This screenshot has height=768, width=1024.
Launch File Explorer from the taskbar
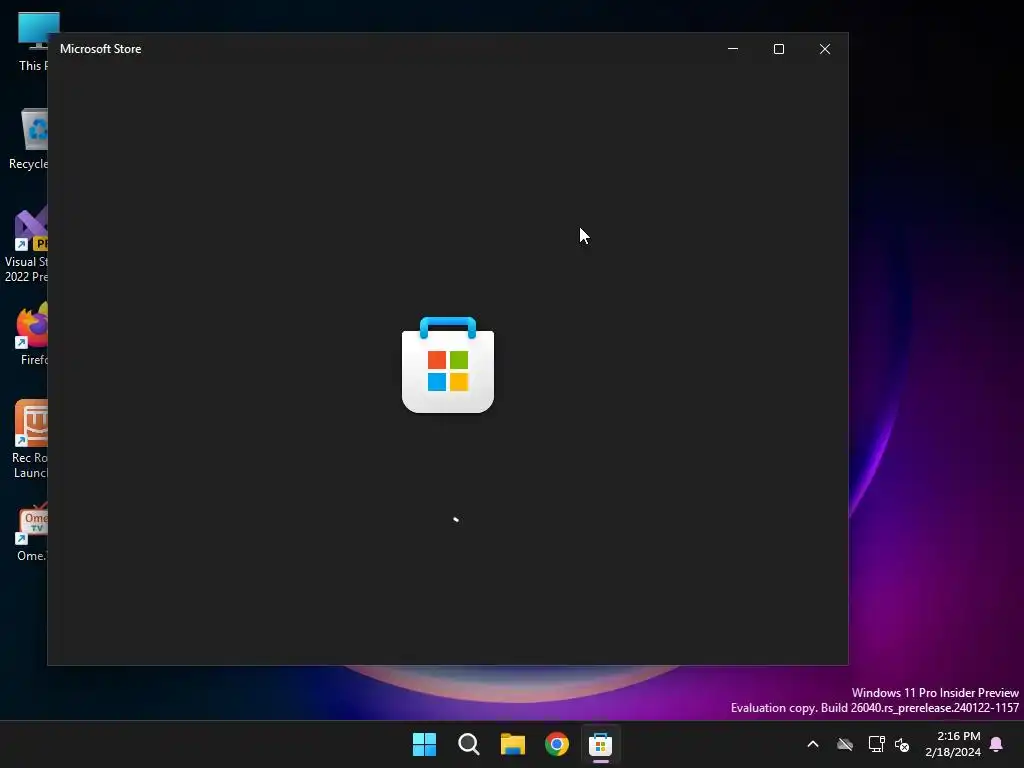(513, 744)
